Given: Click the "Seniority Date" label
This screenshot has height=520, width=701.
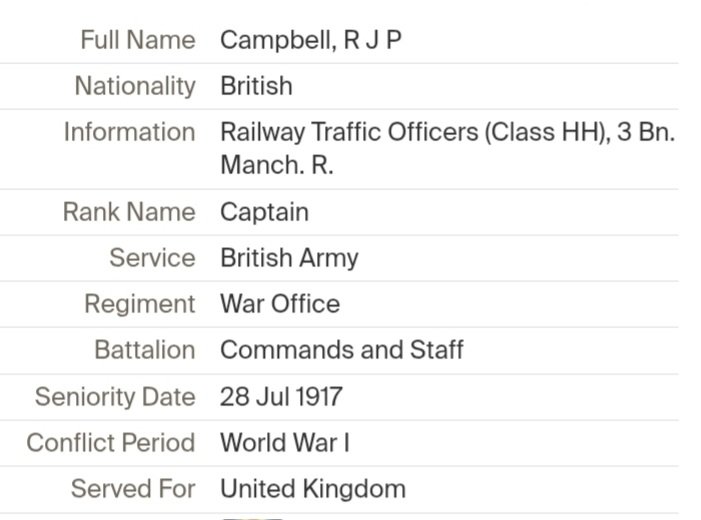Looking at the screenshot, I should click(115, 397).
